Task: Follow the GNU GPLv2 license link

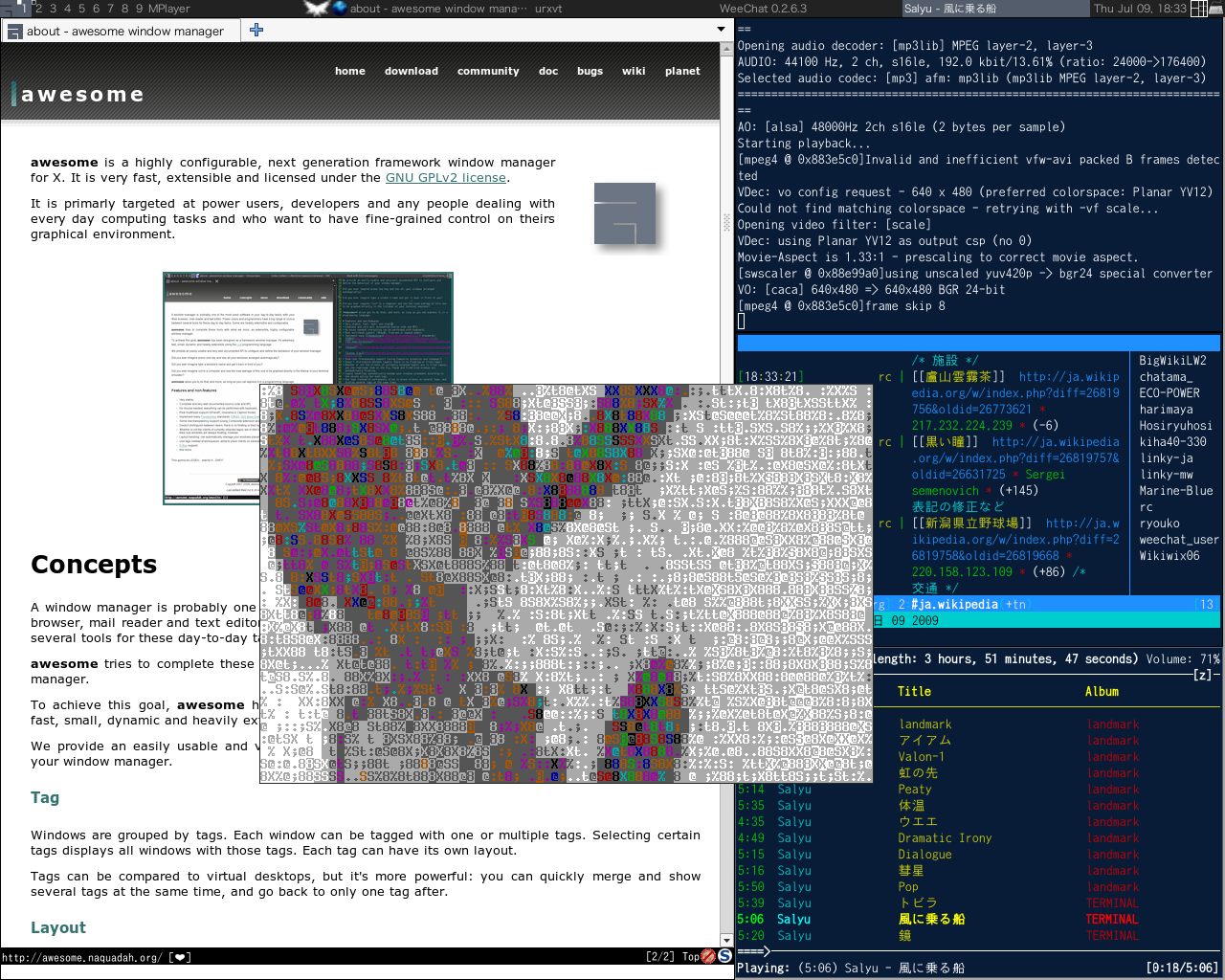Action: coord(445,178)
